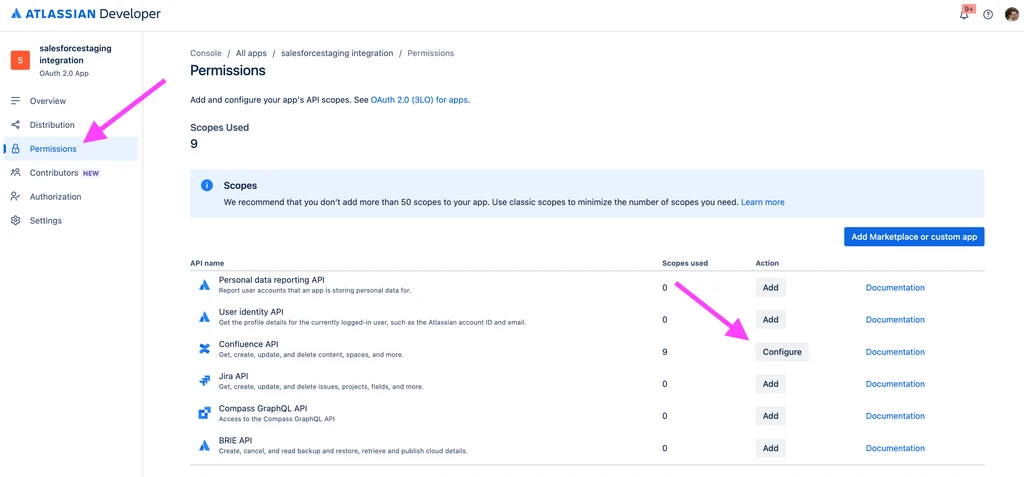
Task: Click the Permissions lock icon
Action: pyautogui.click(x=16, y=149)
